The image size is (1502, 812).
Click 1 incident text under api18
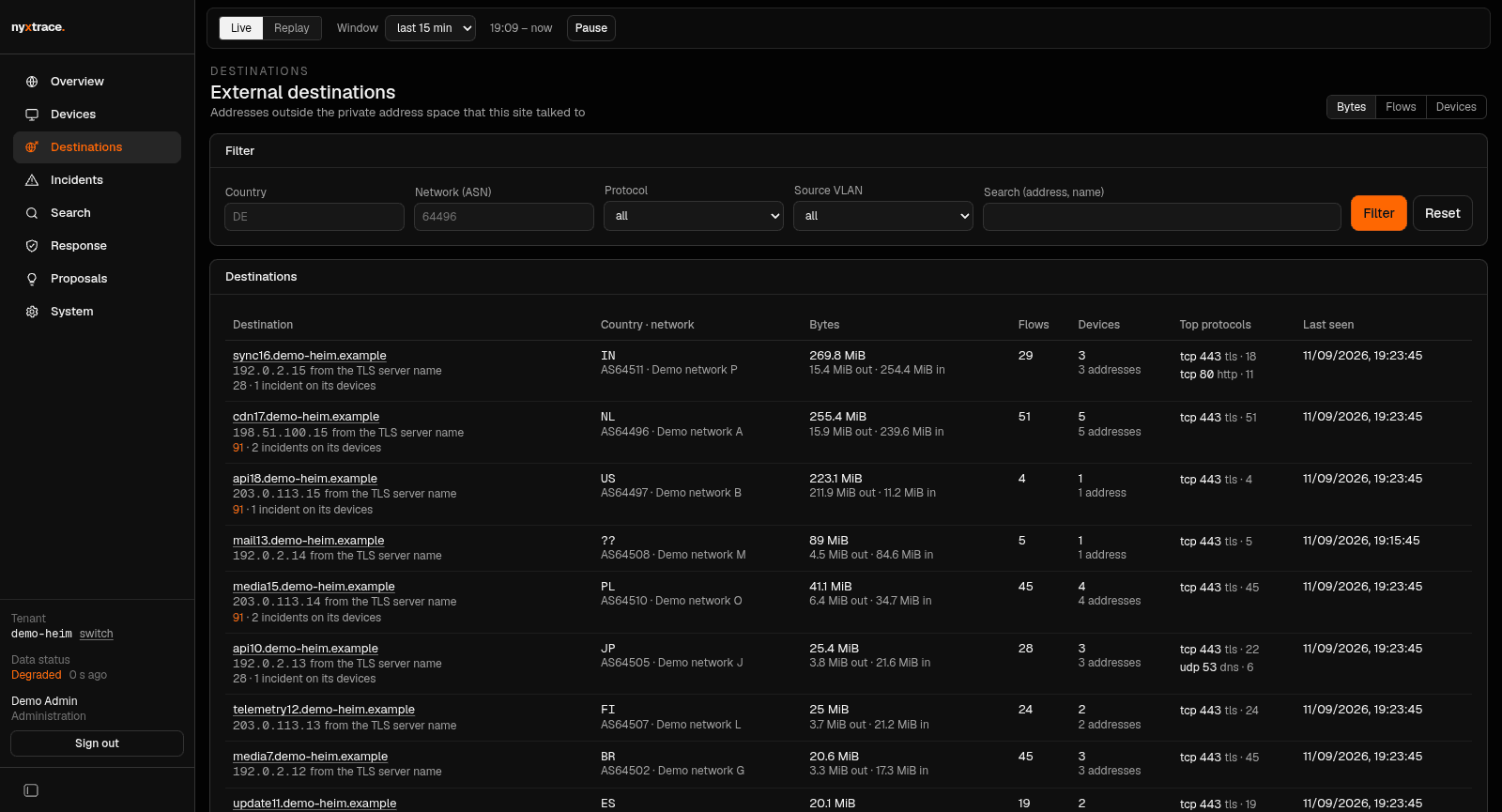click(x=312, y=510)
